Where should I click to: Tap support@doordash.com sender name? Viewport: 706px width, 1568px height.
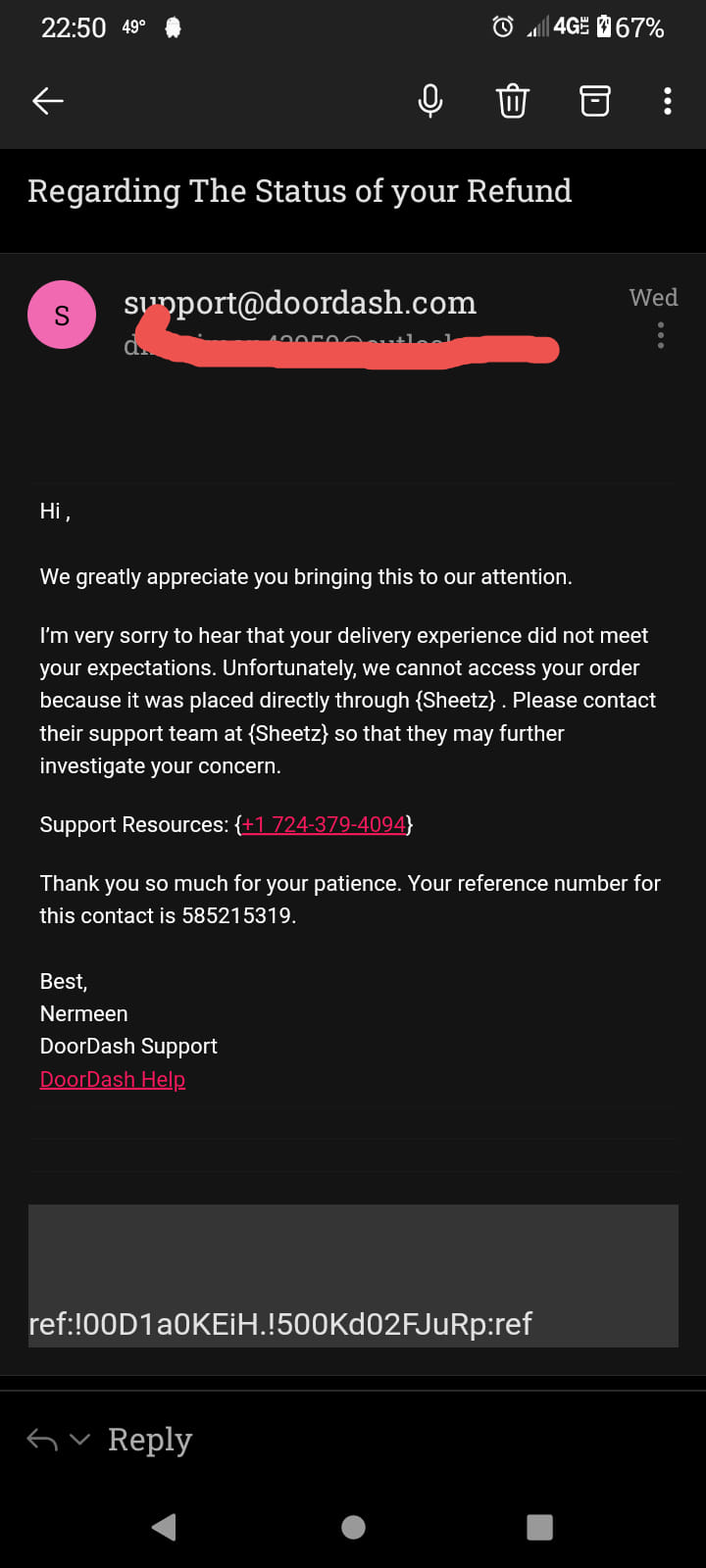tap(300, 303)
